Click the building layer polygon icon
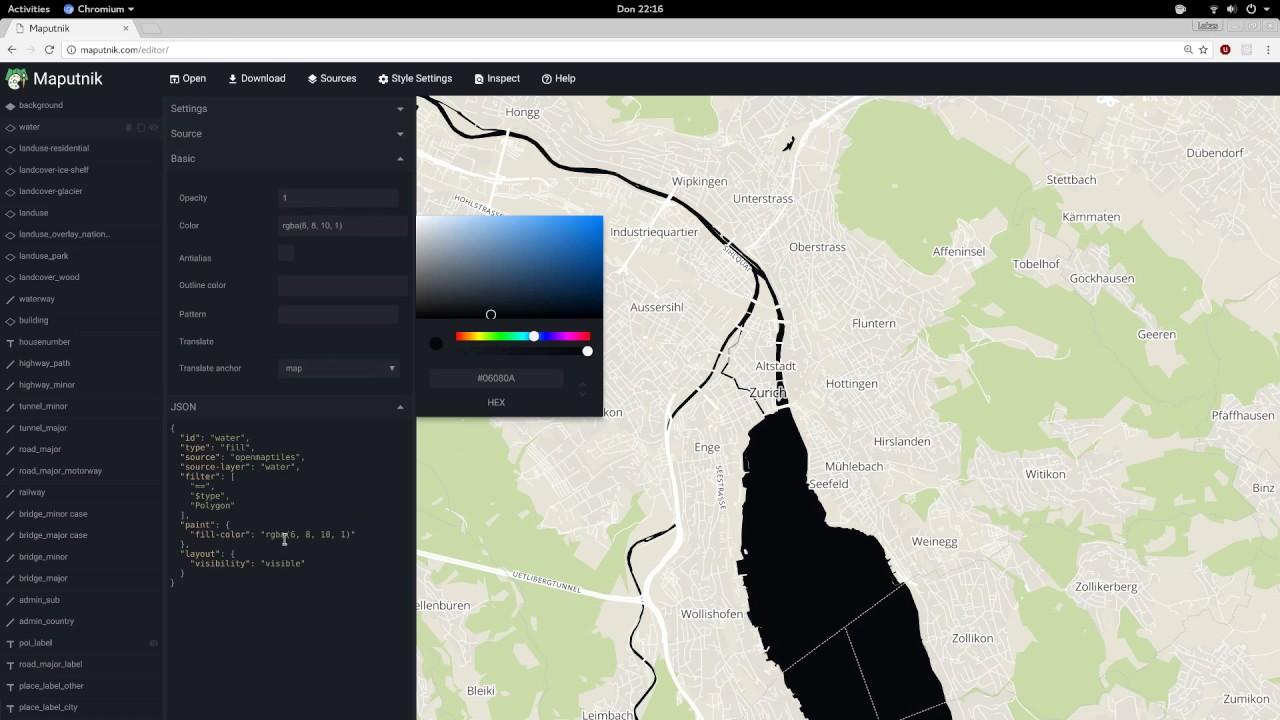This screenshot has height=720, width=1280. click(10, 321)
